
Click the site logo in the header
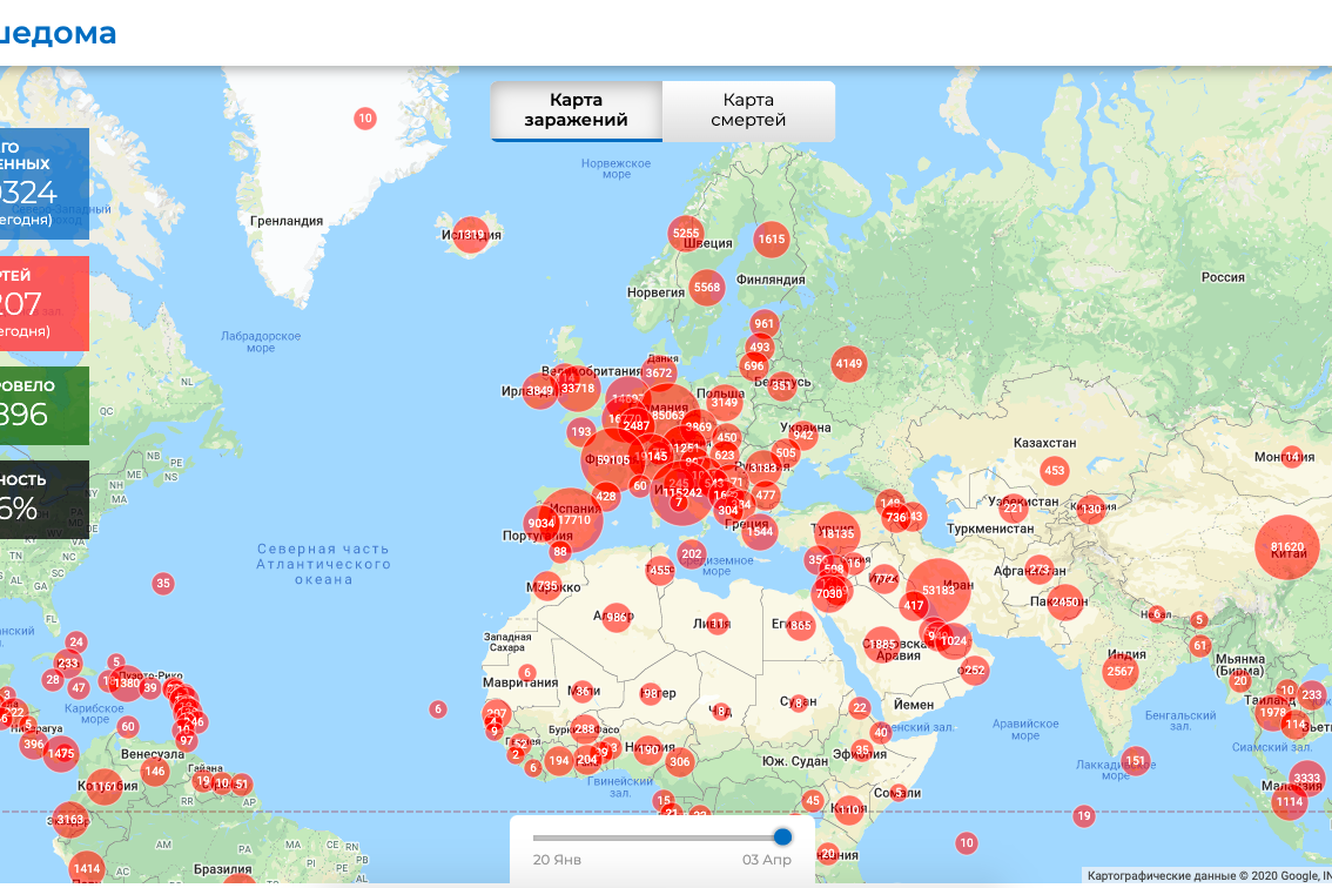point(58,34)
